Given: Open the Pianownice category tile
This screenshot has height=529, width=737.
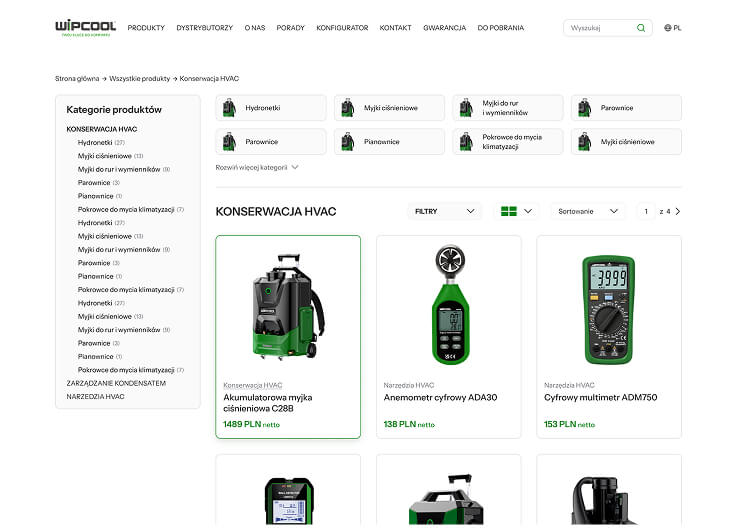Looking at the screenshot, I should (390, 142).
